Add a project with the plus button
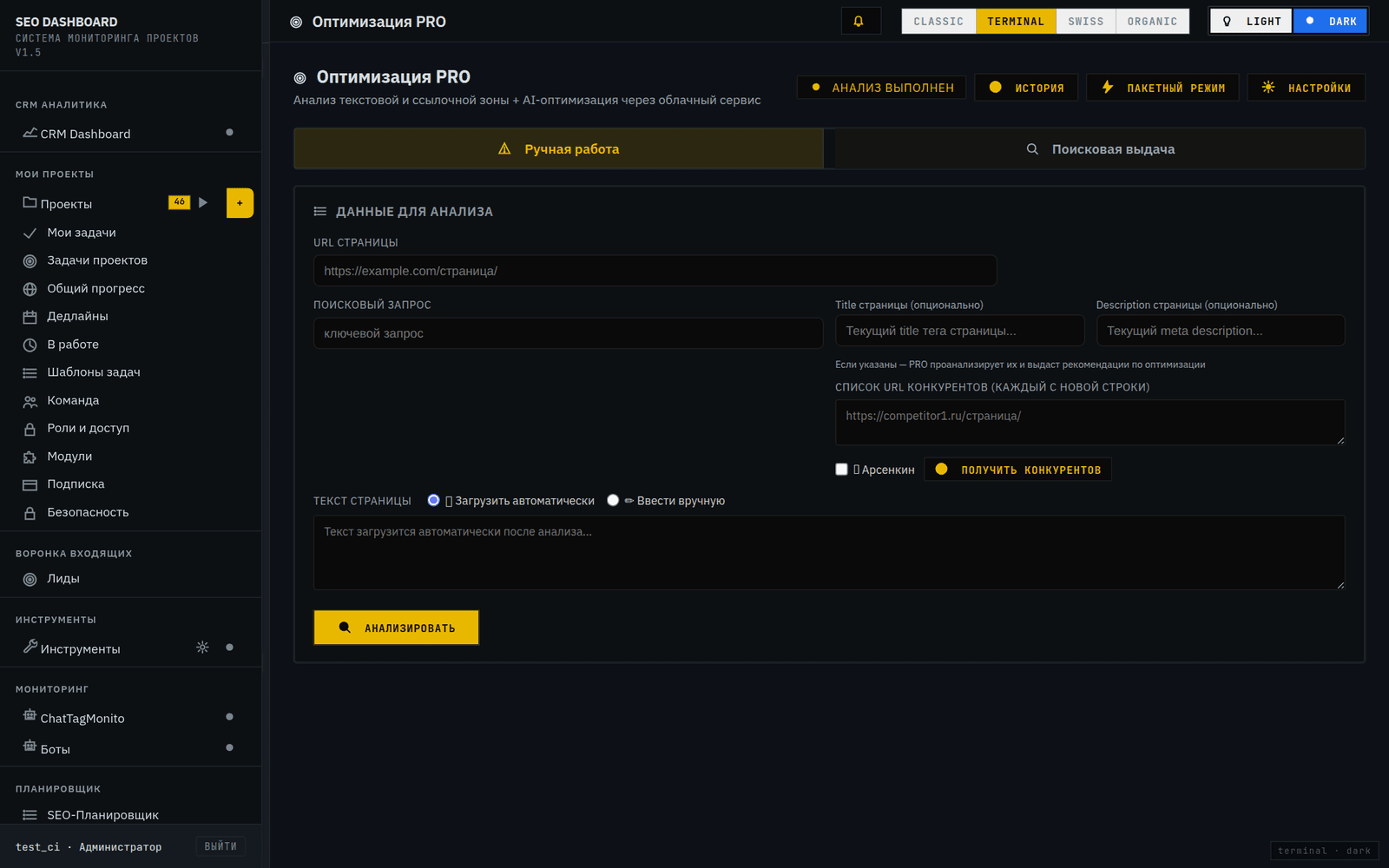The height and width of the screenshot is (868, 1389). tap(240, 203)
